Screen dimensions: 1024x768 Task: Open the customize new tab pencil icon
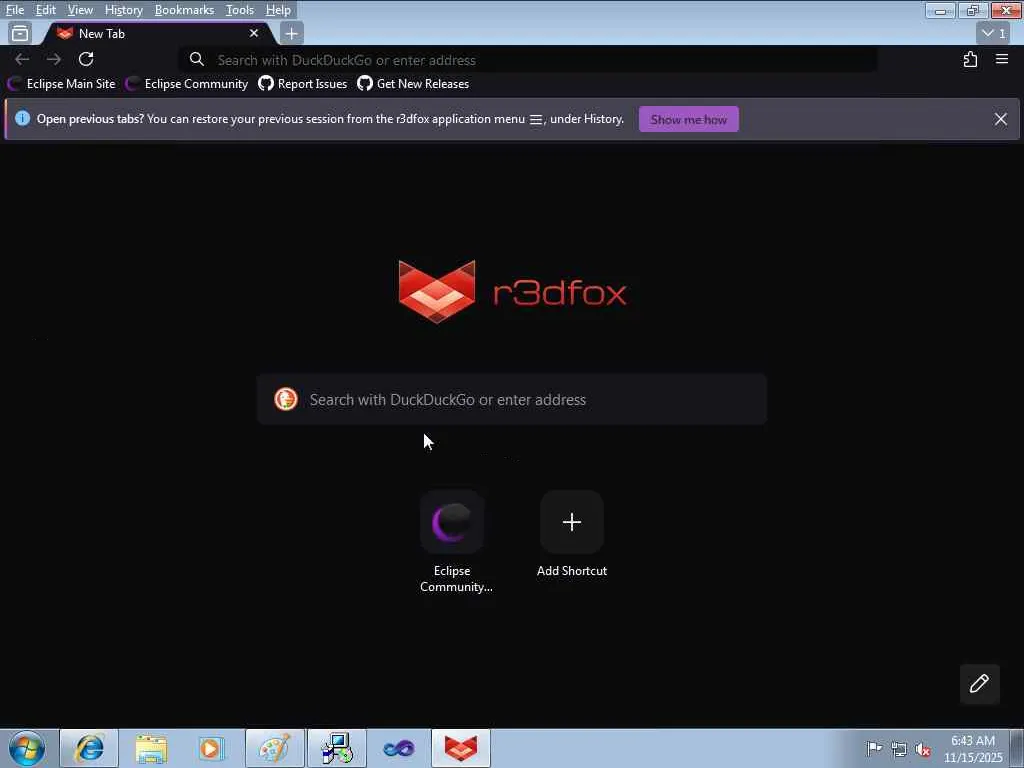[979, 684]
